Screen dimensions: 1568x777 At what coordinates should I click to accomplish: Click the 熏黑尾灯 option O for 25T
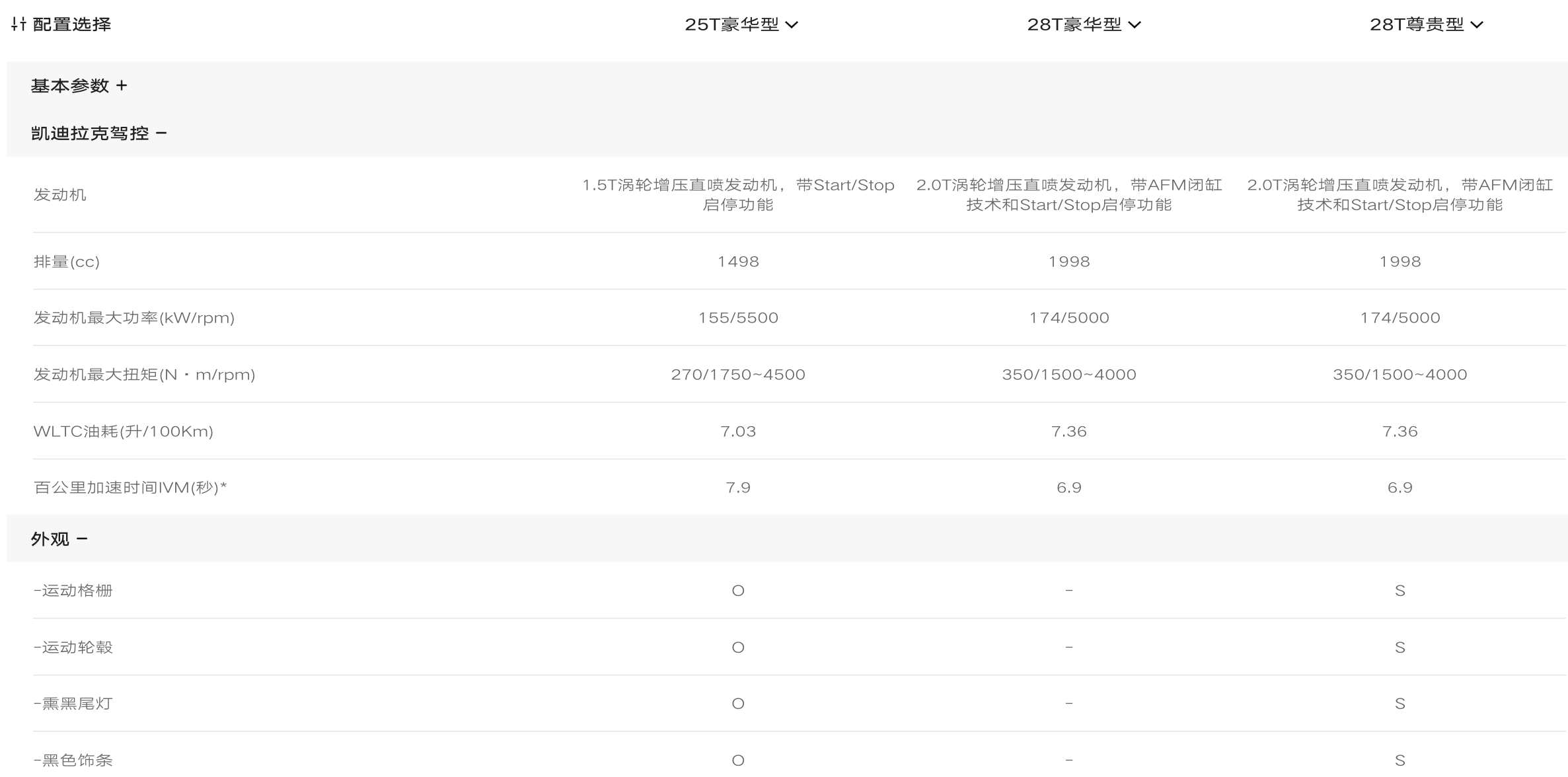pyautogui.click(x=738, y=704)
